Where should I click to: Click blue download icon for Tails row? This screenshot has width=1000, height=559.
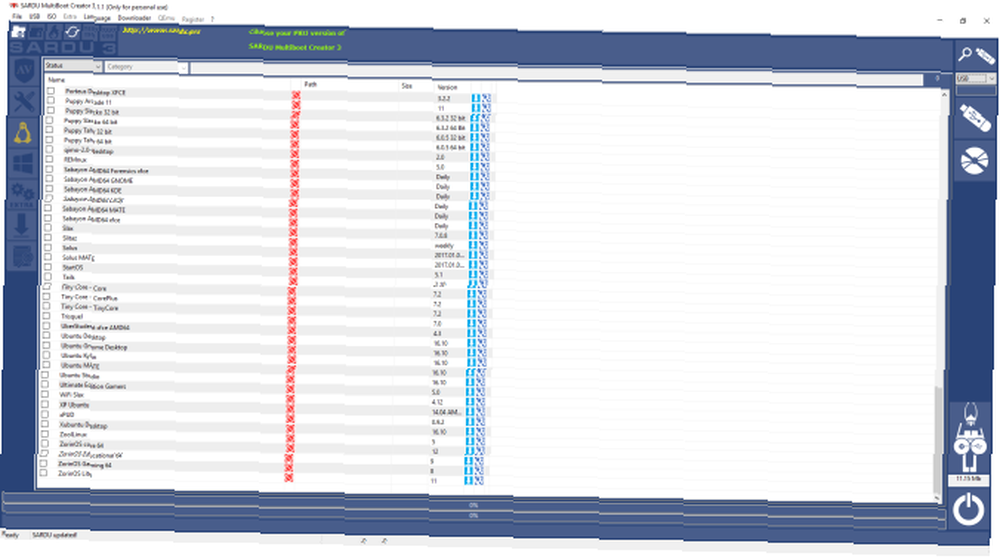click(x=473, y=284)
